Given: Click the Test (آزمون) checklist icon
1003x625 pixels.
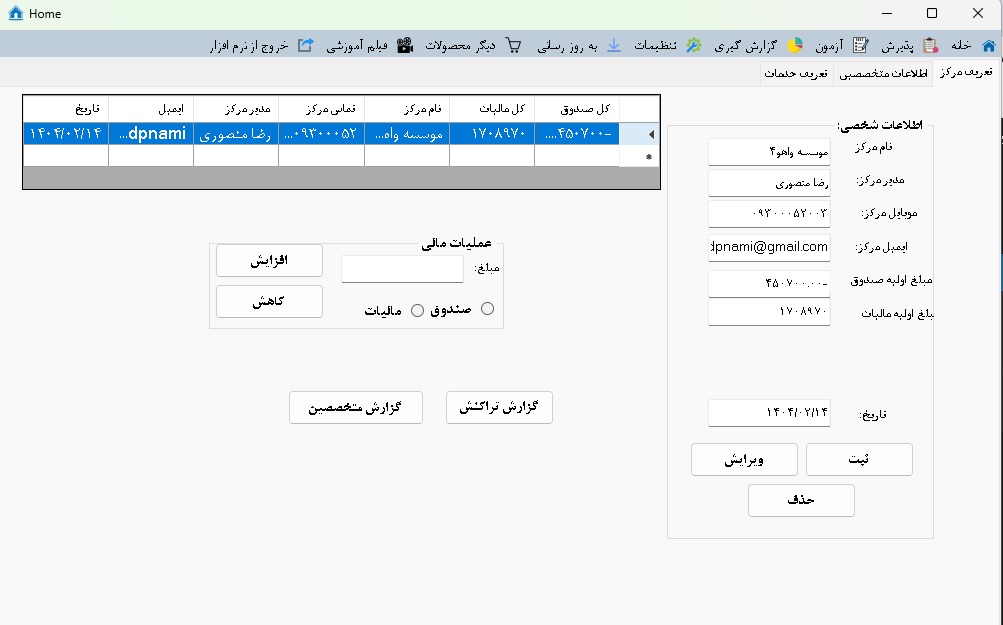Looking at the screenshot, I should tap(860, 45).
